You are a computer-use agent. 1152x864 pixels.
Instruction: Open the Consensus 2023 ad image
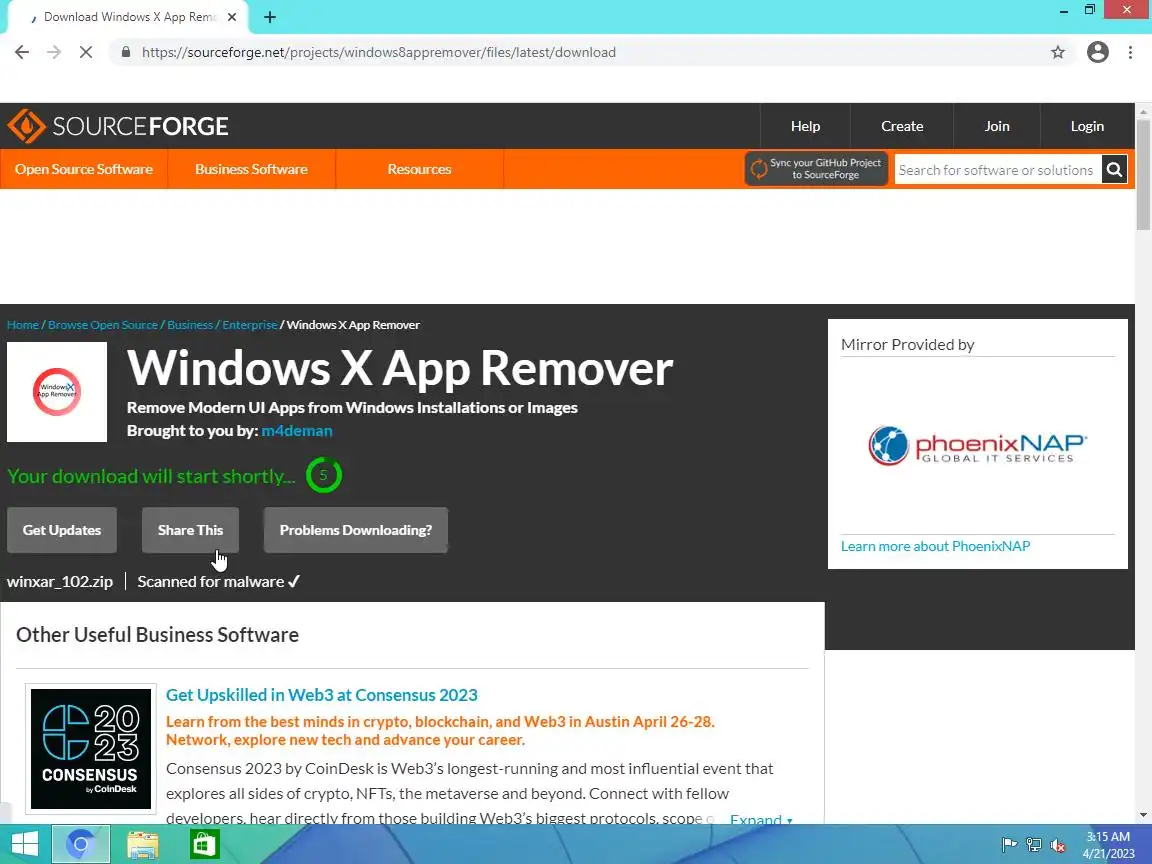pyautogui.click(x=91, y=749)
